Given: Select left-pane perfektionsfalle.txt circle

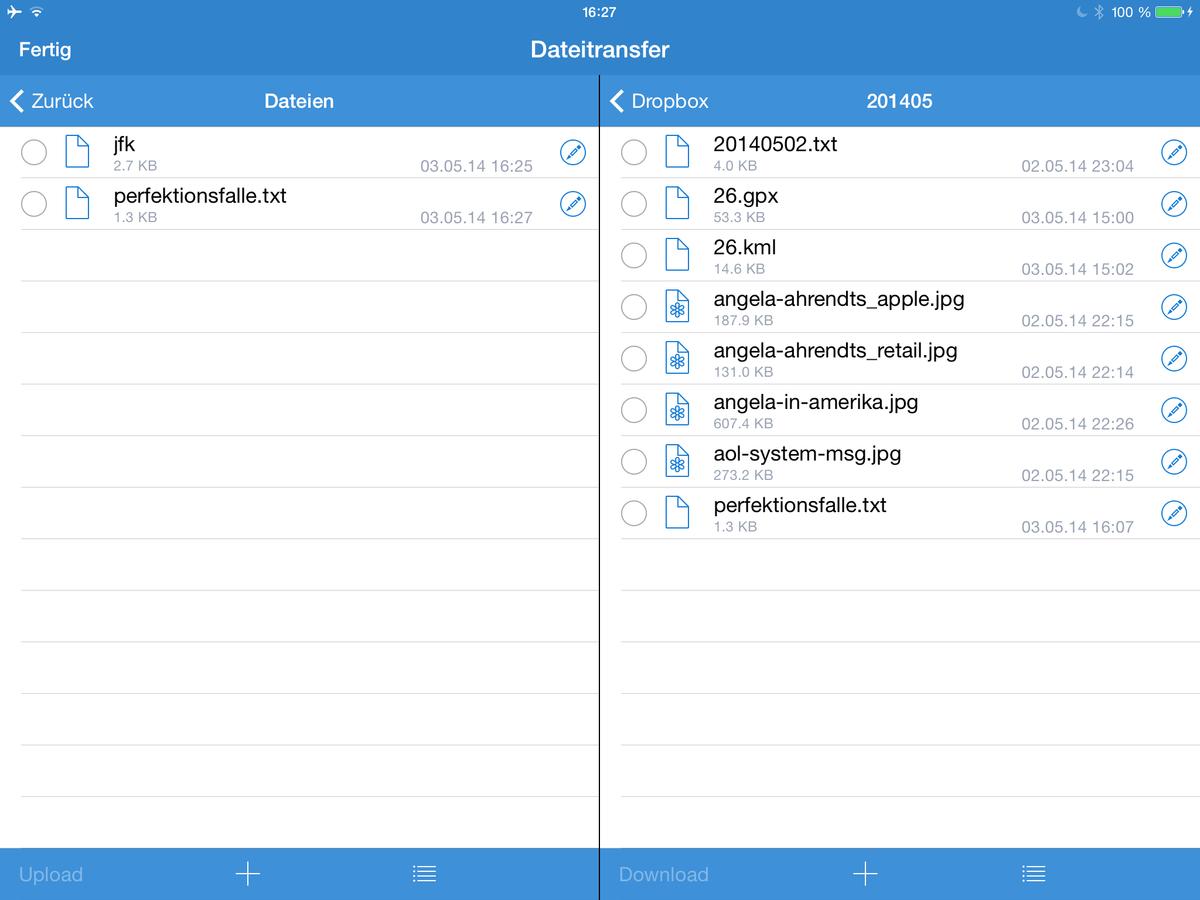Looking at the screenshot, I should point(34,204).
